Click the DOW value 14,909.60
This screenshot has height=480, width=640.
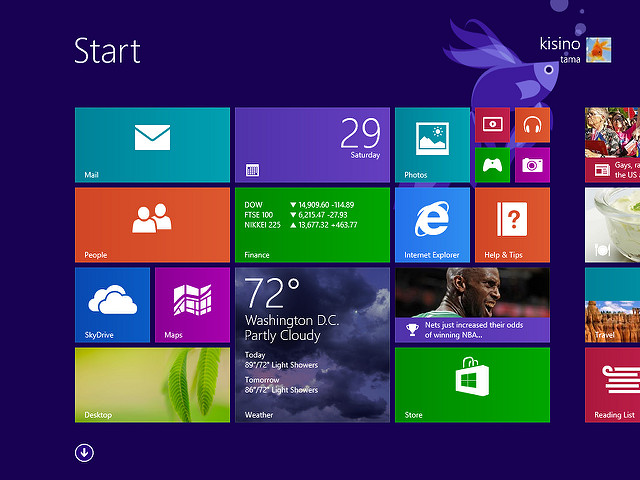(x=313, y=205)
